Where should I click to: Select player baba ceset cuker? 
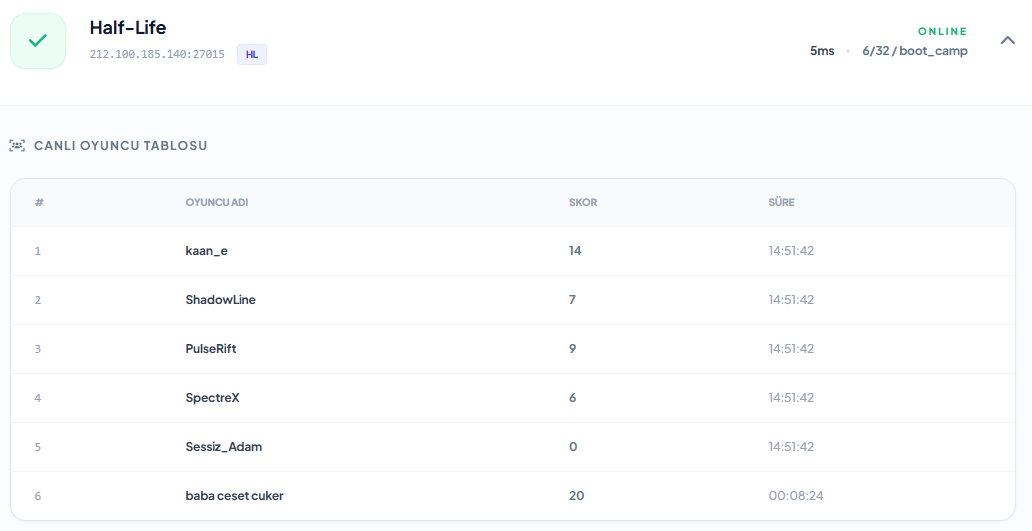(x=235, y=496)
